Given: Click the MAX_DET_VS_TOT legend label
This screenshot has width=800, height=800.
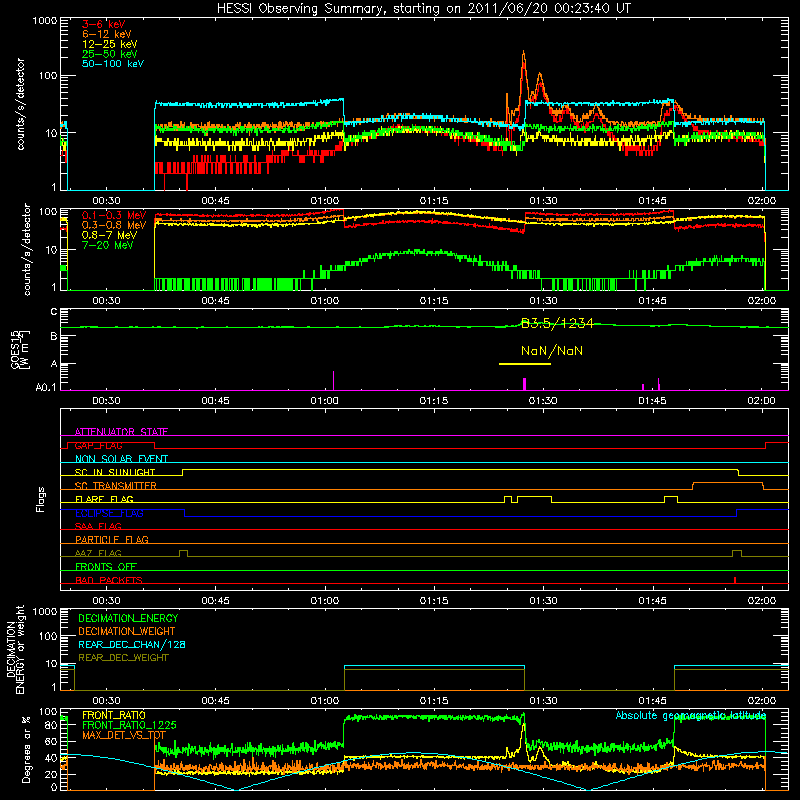Looking at the screenshot, I should click(x=124, y=735).
